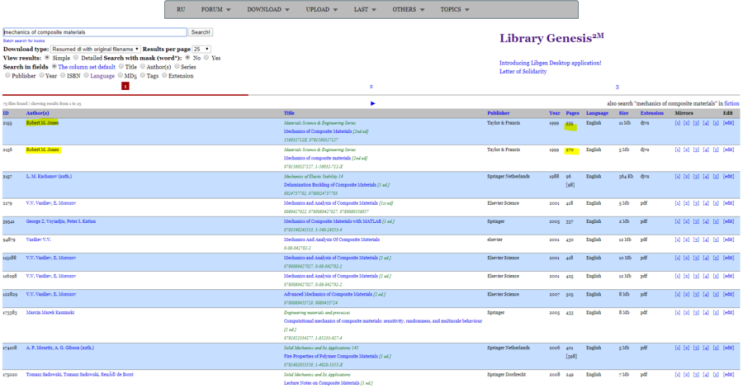Sort results by Title column header
The image size is (743, 389).
coord(289,113)
